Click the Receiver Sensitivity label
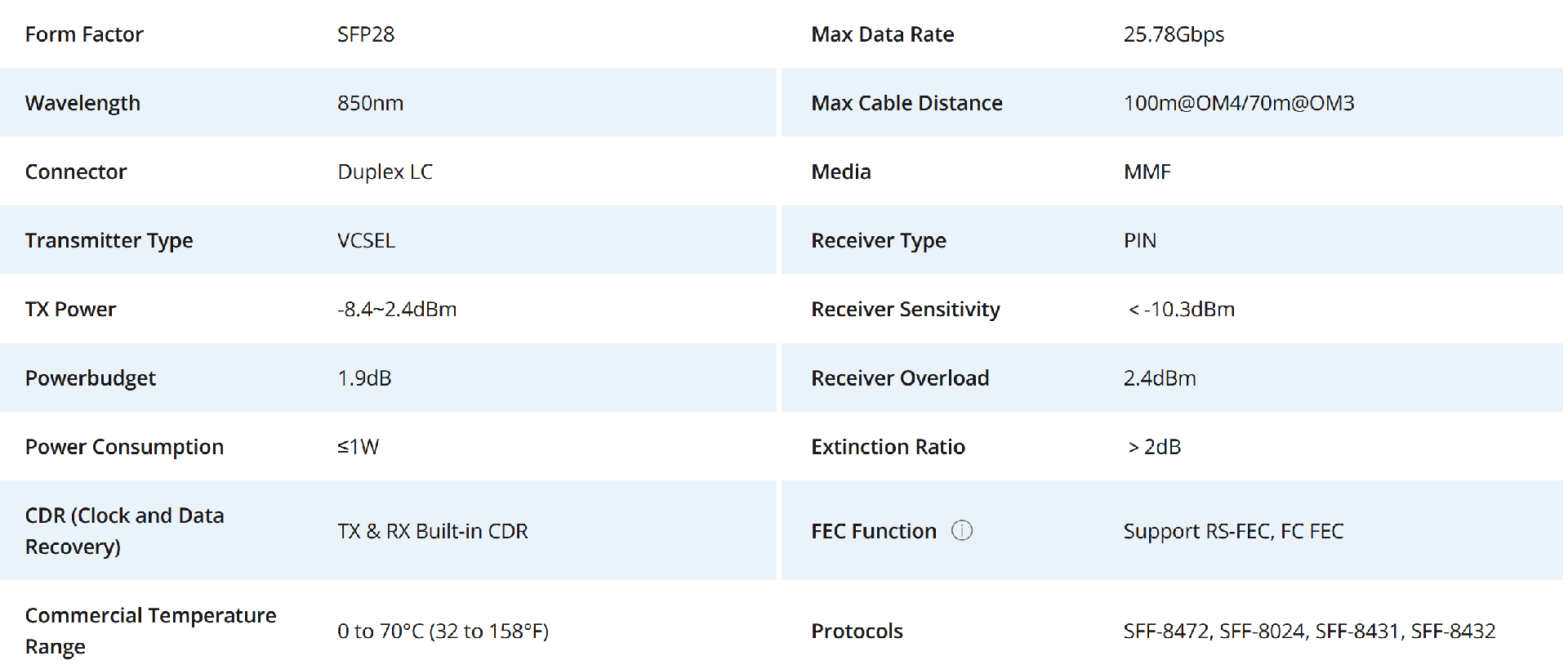The width and height of the screenshot is (1568, 665). tap(905, 309)
